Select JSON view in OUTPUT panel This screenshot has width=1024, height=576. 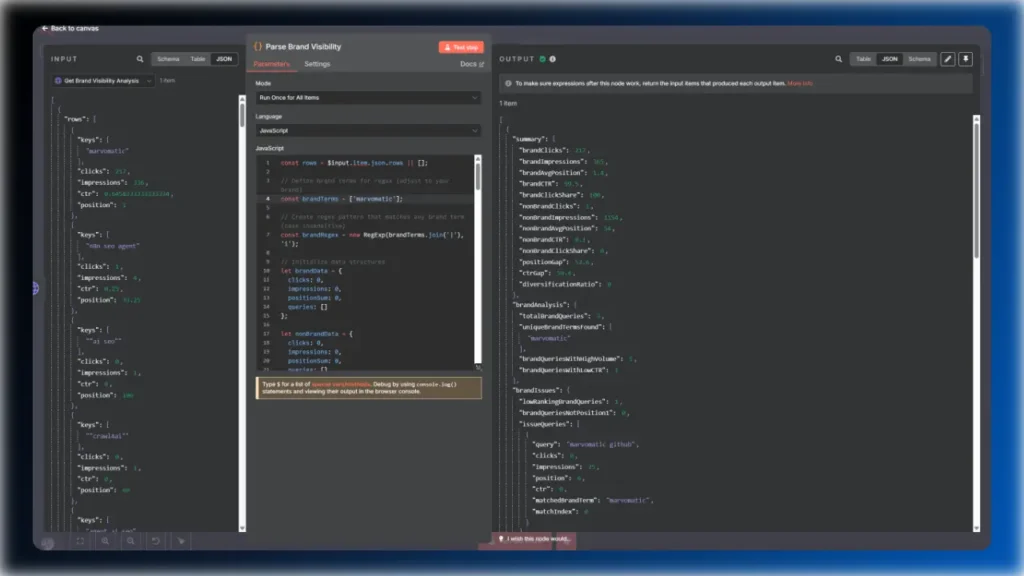tap(889, 59)
